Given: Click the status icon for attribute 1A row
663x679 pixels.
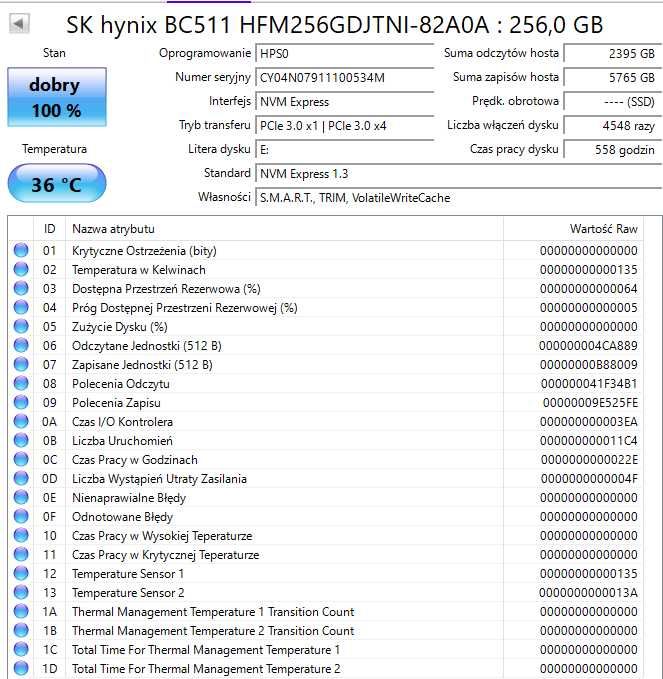Looking at the screenshot, I should (21, 611).
